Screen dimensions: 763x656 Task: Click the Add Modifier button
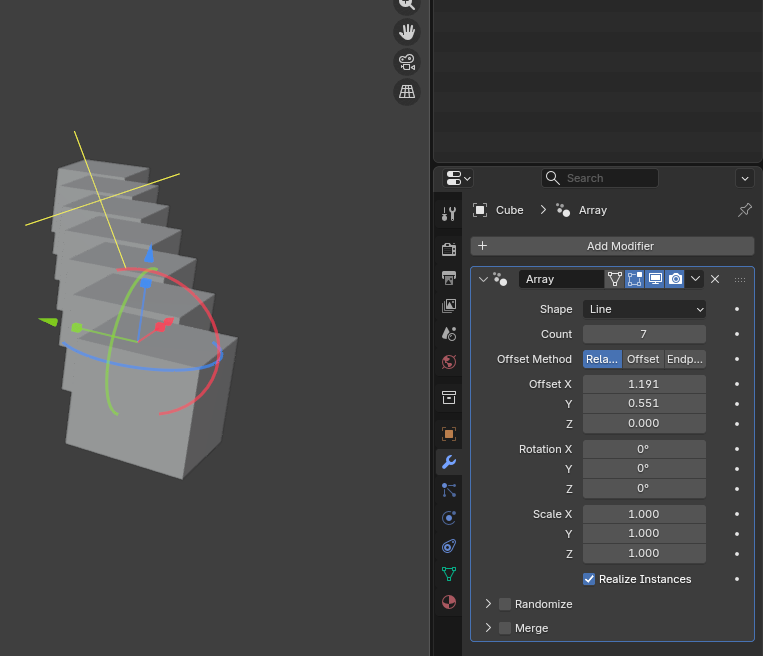[612, 246]
